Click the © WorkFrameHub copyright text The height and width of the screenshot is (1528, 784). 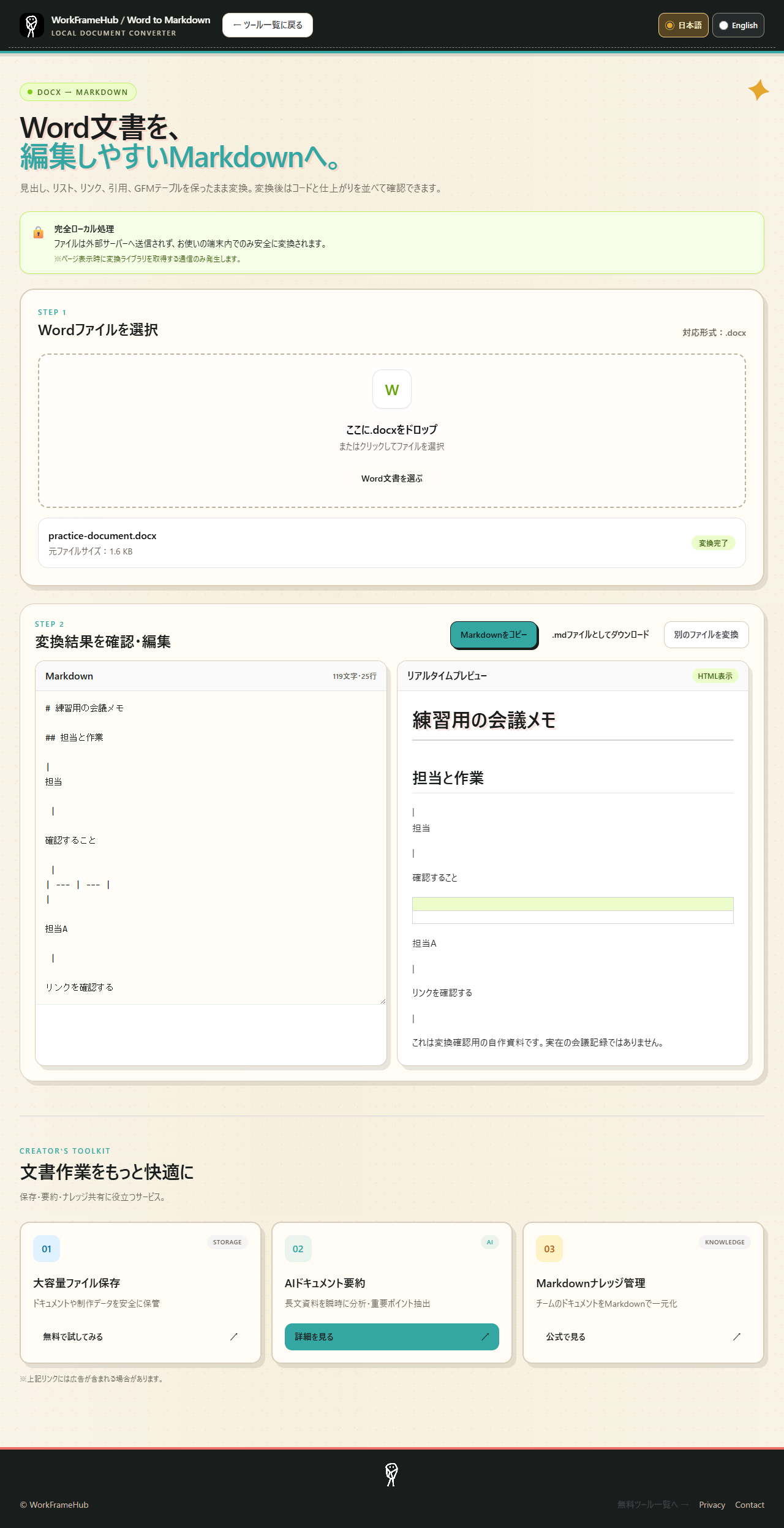(x=54, y=1505)
